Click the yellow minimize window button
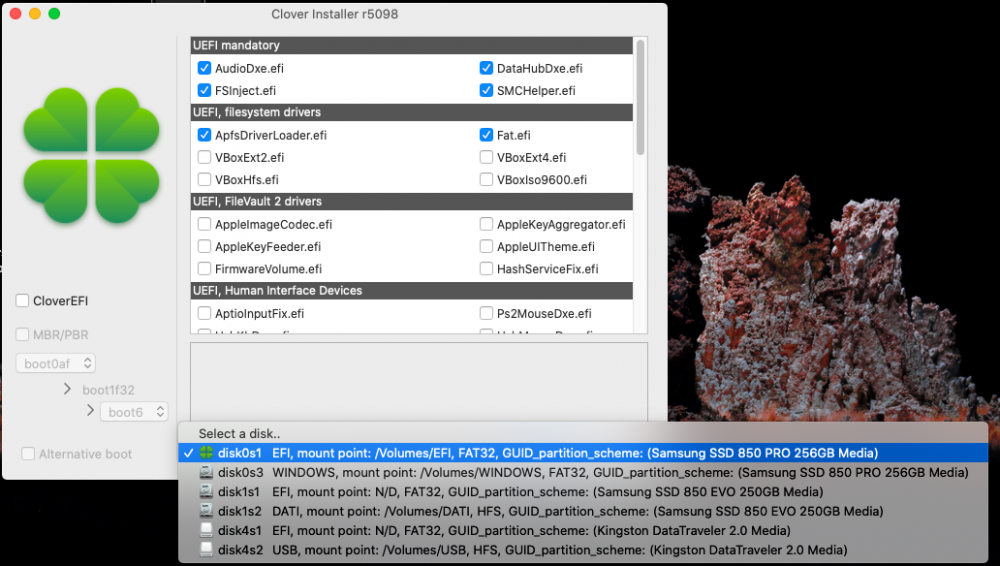Viewport: 1000px width, 566px height. tap(35, 13)
